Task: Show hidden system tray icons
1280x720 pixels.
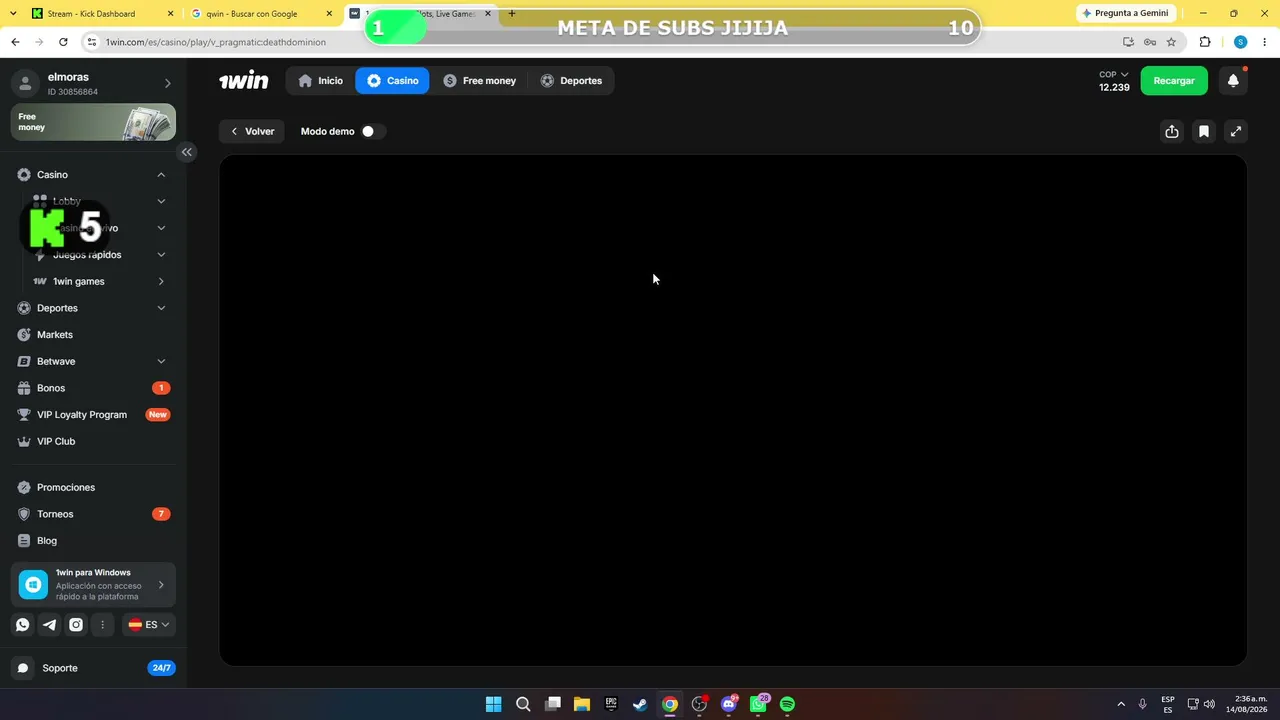Action: (x=1120, y=704)
